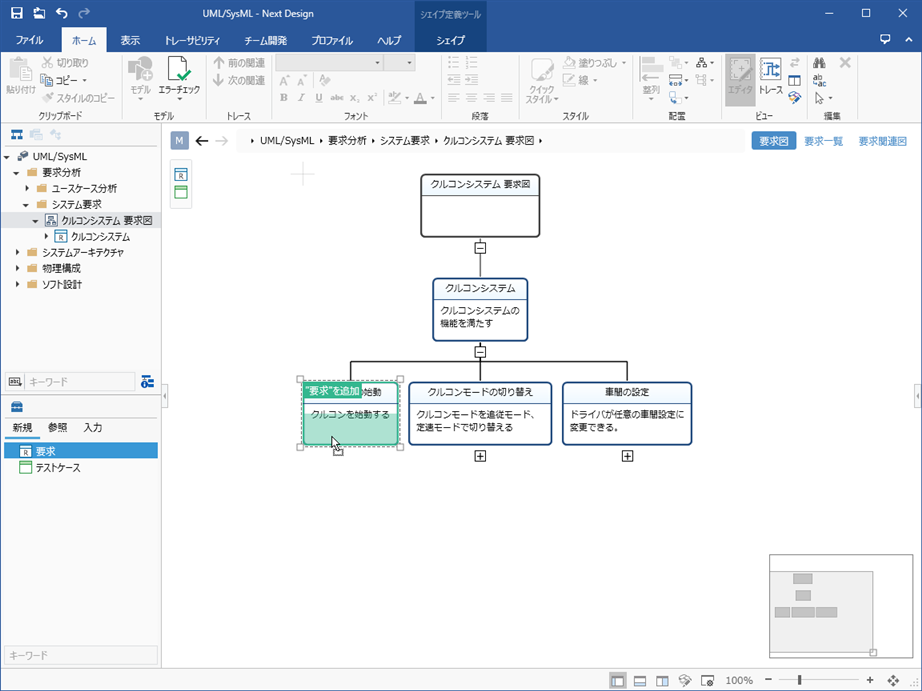
Task: Click the undo arrow in the title bar
Action: coord(62,13)
